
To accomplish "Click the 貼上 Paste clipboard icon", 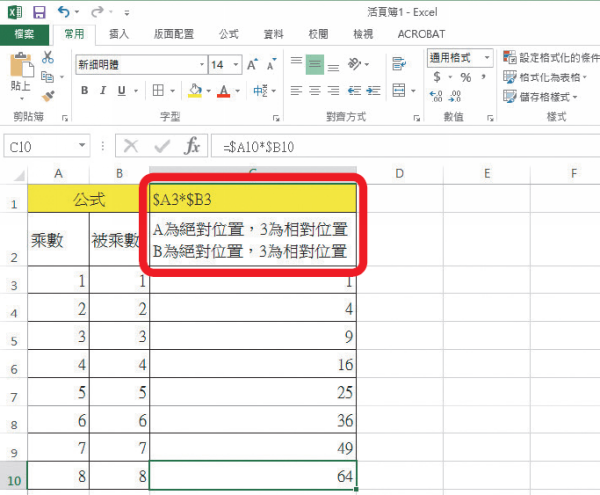I will 21,65.
